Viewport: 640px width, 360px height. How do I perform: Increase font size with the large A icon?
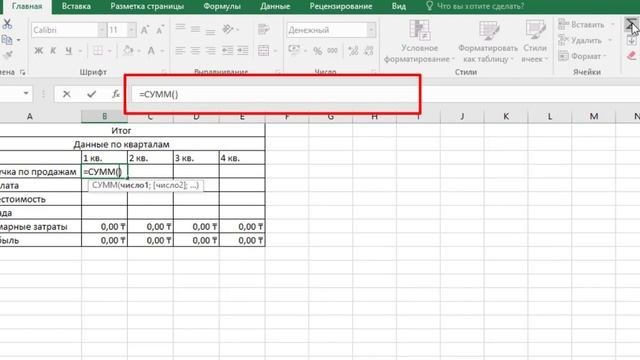pos(144,30)
